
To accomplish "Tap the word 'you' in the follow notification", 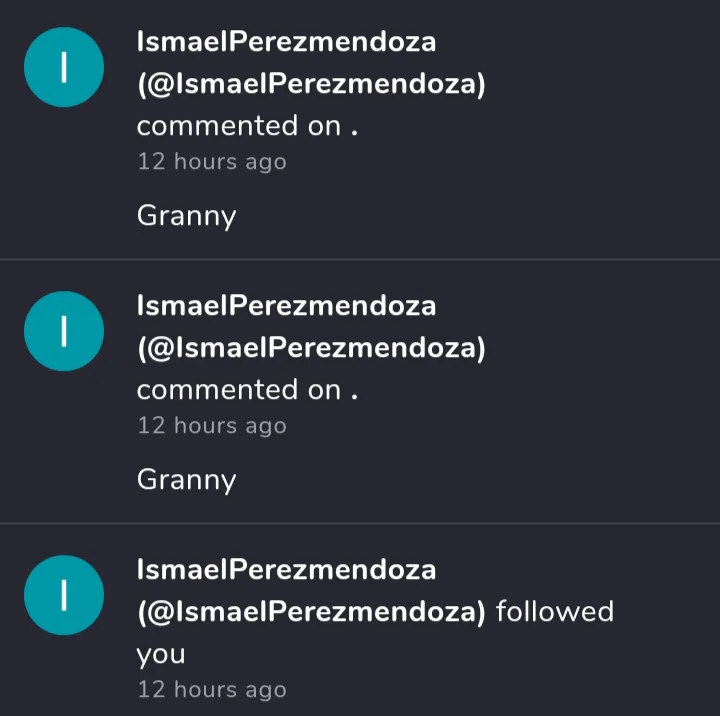I will click(x=161, y=654).
